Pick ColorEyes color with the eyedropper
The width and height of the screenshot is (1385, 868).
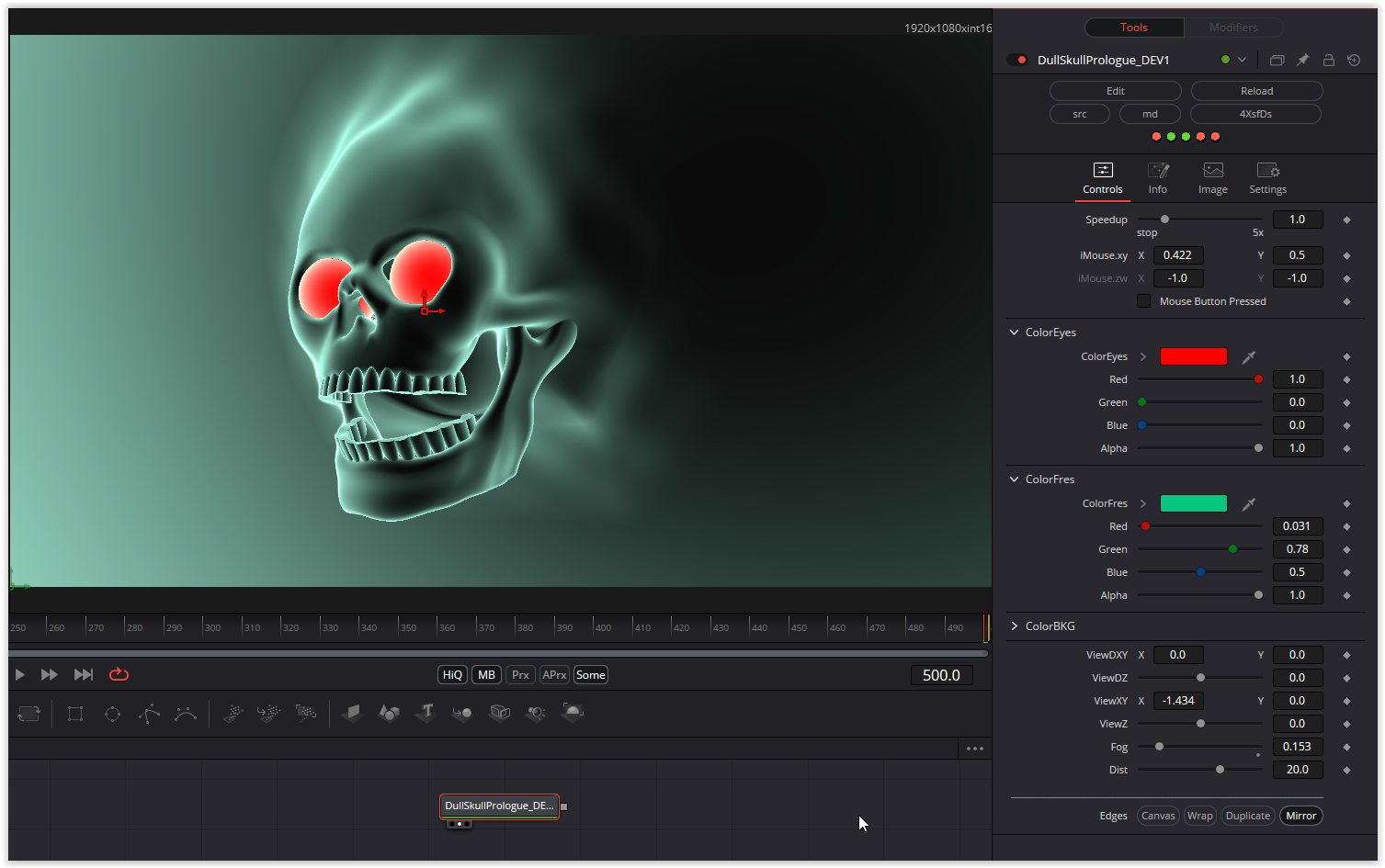coord(1249,357)
